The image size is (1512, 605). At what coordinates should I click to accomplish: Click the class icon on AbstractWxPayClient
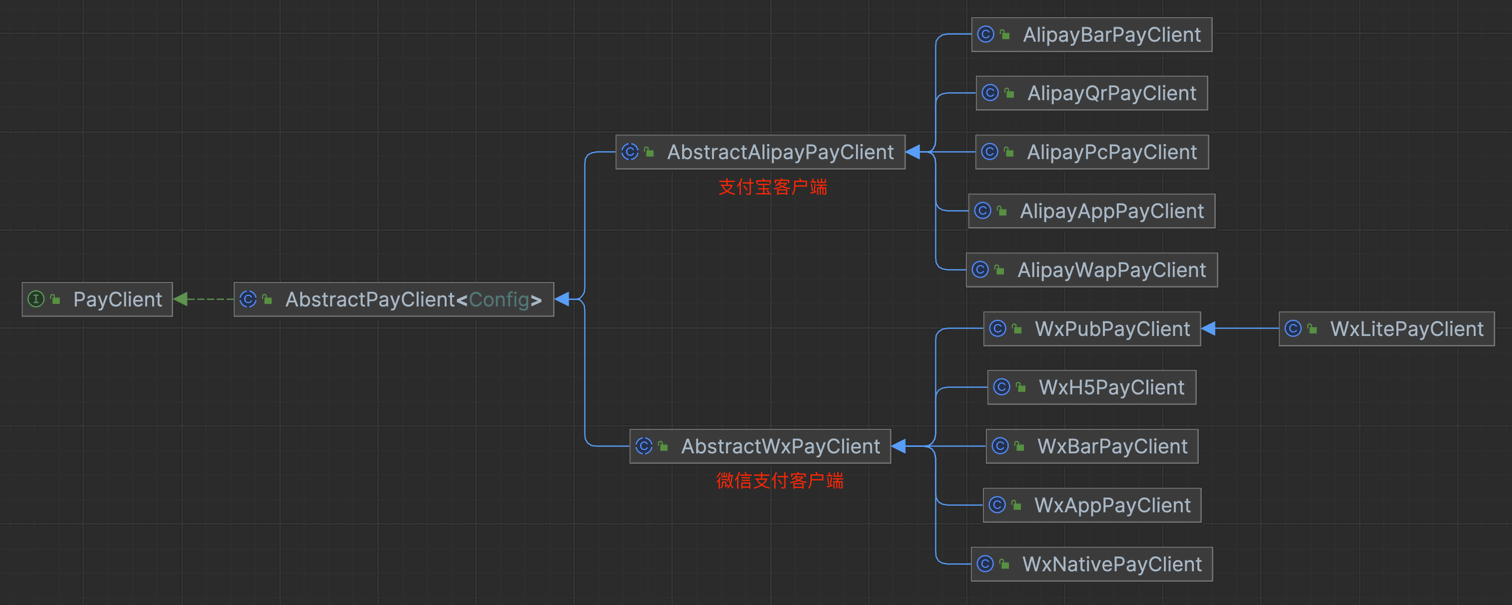click(644, 446)
